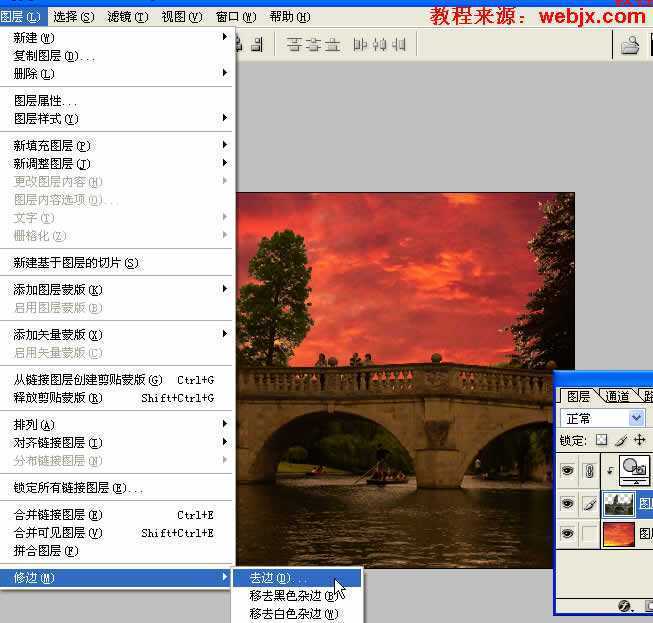Click the align vertical centers icon
The image size is (653, 623).
click(x=313, y=45)
